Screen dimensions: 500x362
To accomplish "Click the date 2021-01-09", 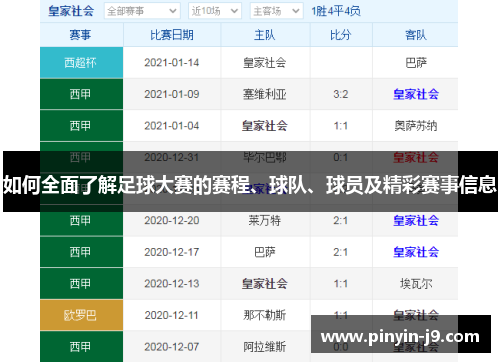I will [x=172, y=94].
